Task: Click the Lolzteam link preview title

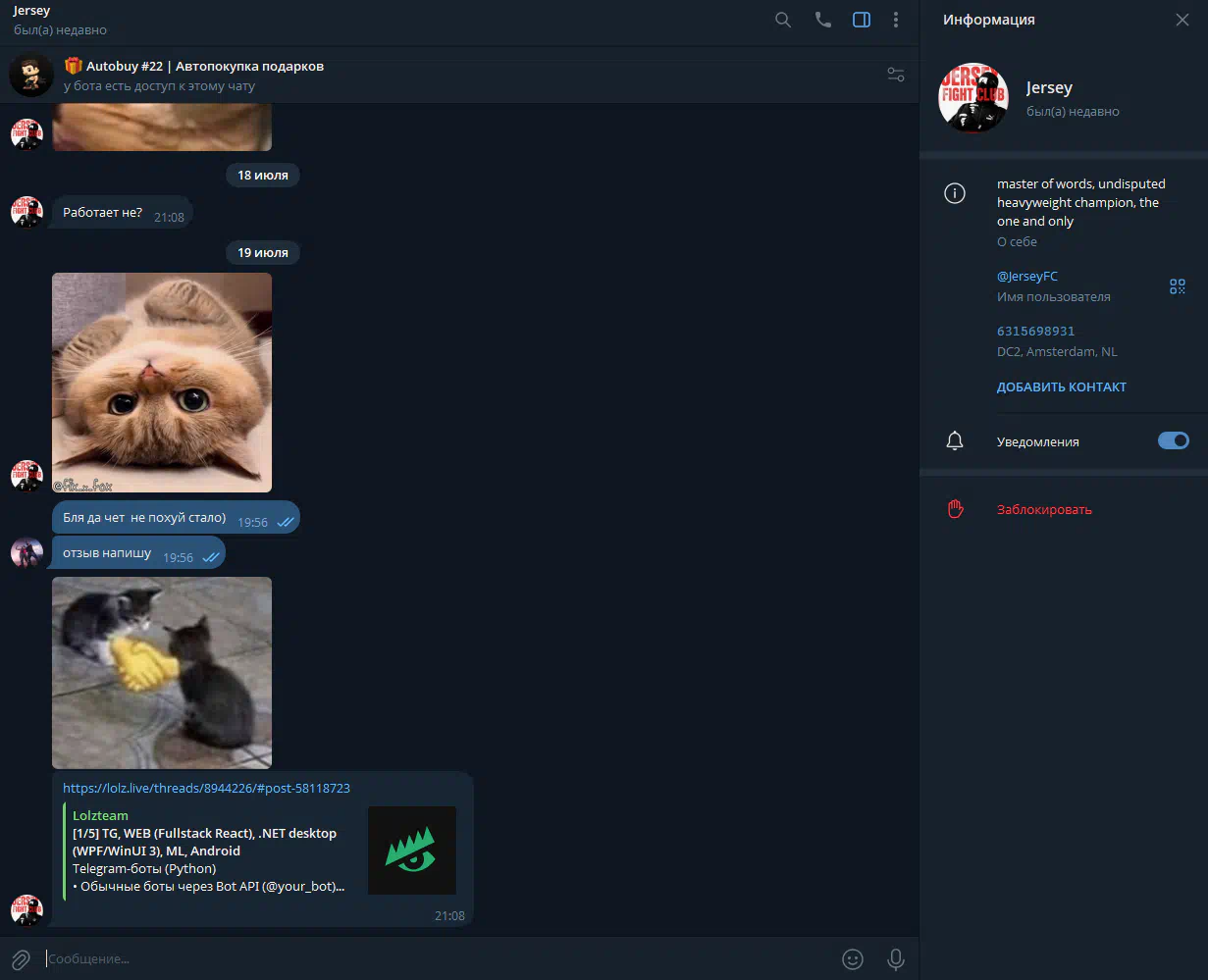Action: pos(100,815)
